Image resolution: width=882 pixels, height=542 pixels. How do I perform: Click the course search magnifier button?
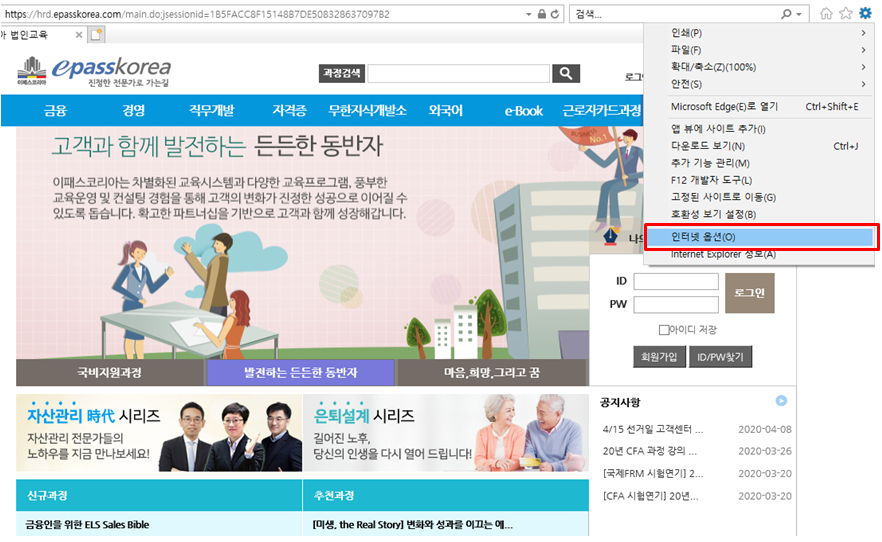pyautogui.click(x=566, y=73)
